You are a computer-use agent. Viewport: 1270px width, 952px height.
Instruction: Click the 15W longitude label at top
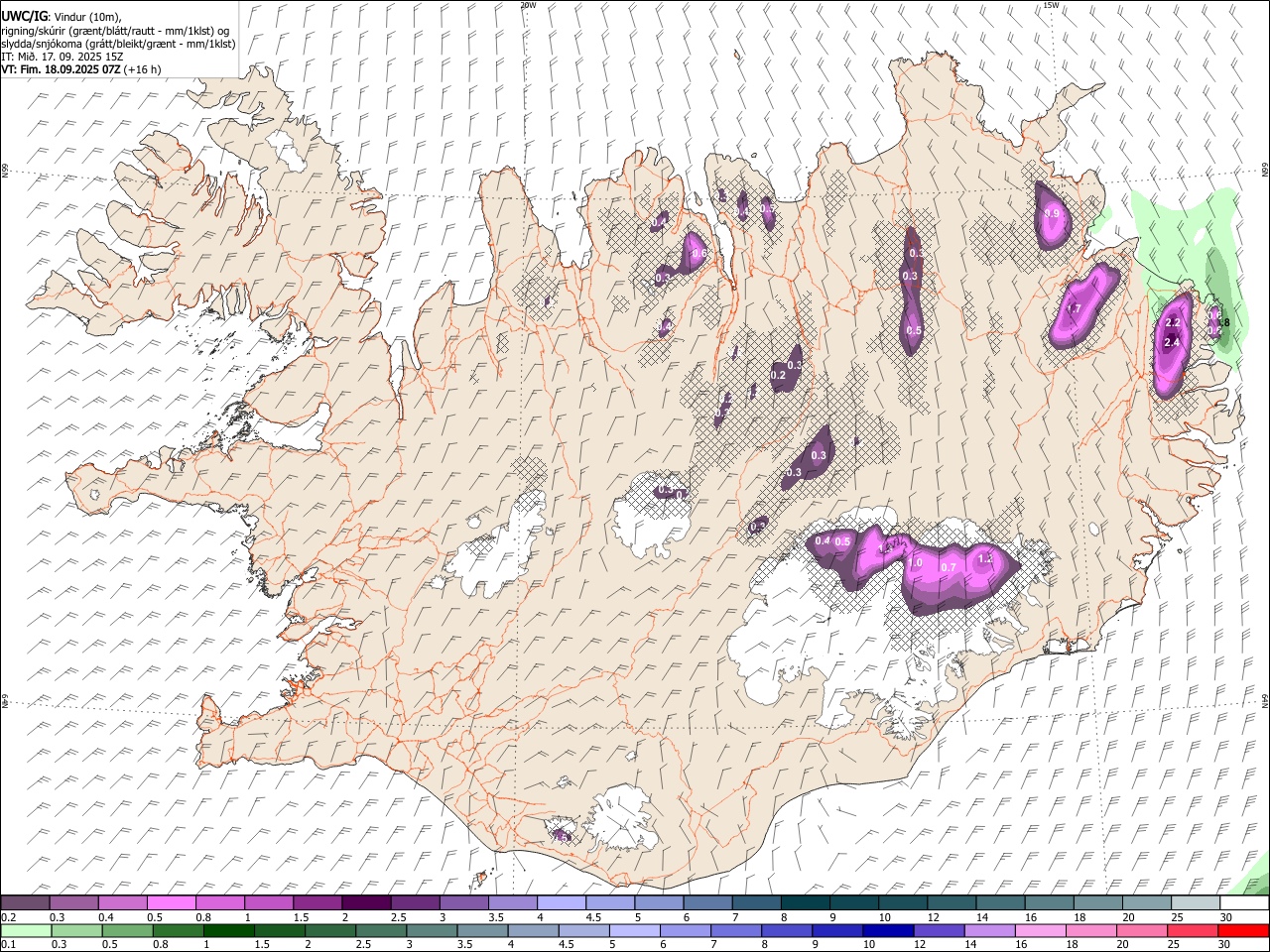tap(1051, 5)
